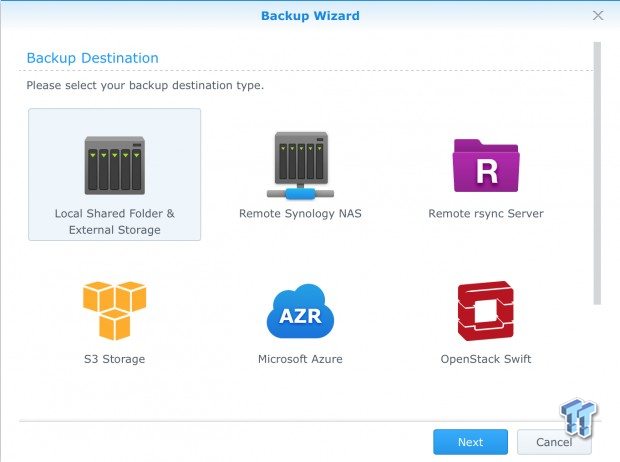This screenshot has width=620, height=462.
Task: Select the red OpenStack Swift icon
Action: pyautogui.click(x=486, y=311)
